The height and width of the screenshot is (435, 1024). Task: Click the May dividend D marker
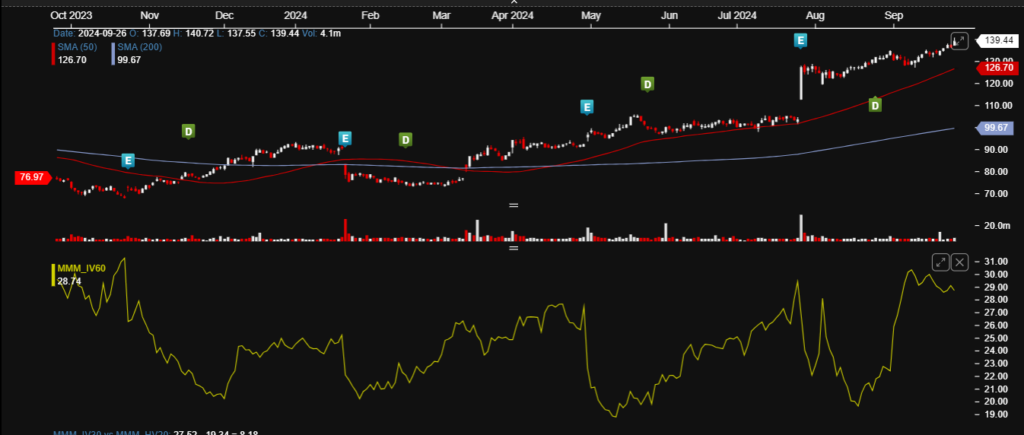tap(647, 84)
